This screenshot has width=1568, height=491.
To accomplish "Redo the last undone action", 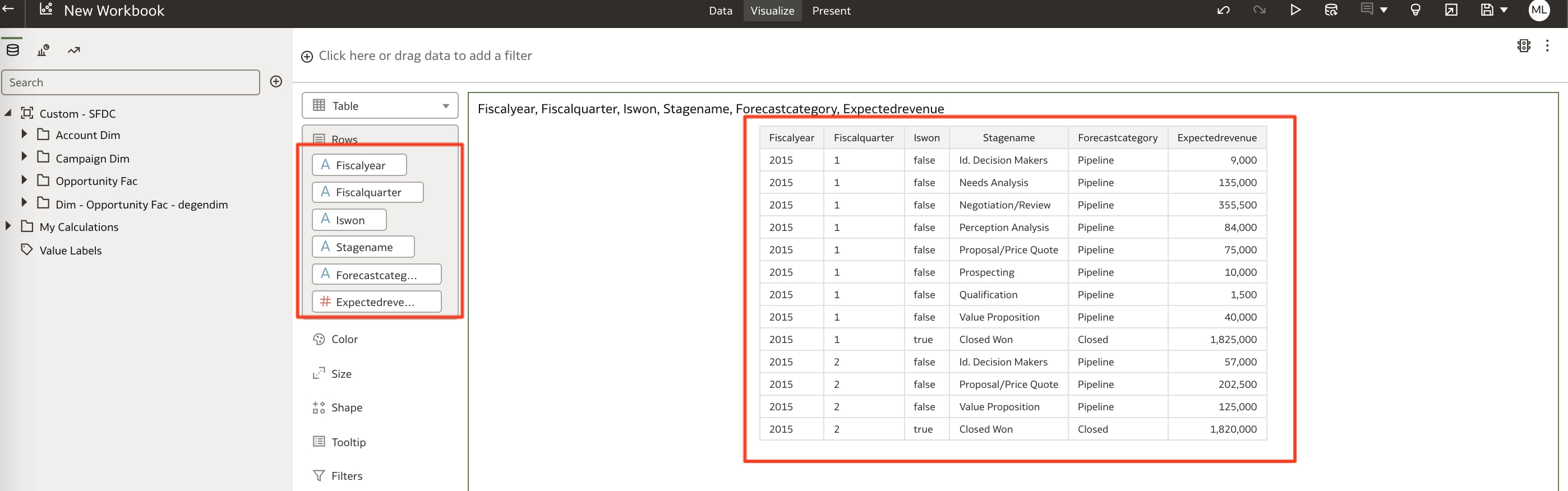I will tap(1260, 10).
